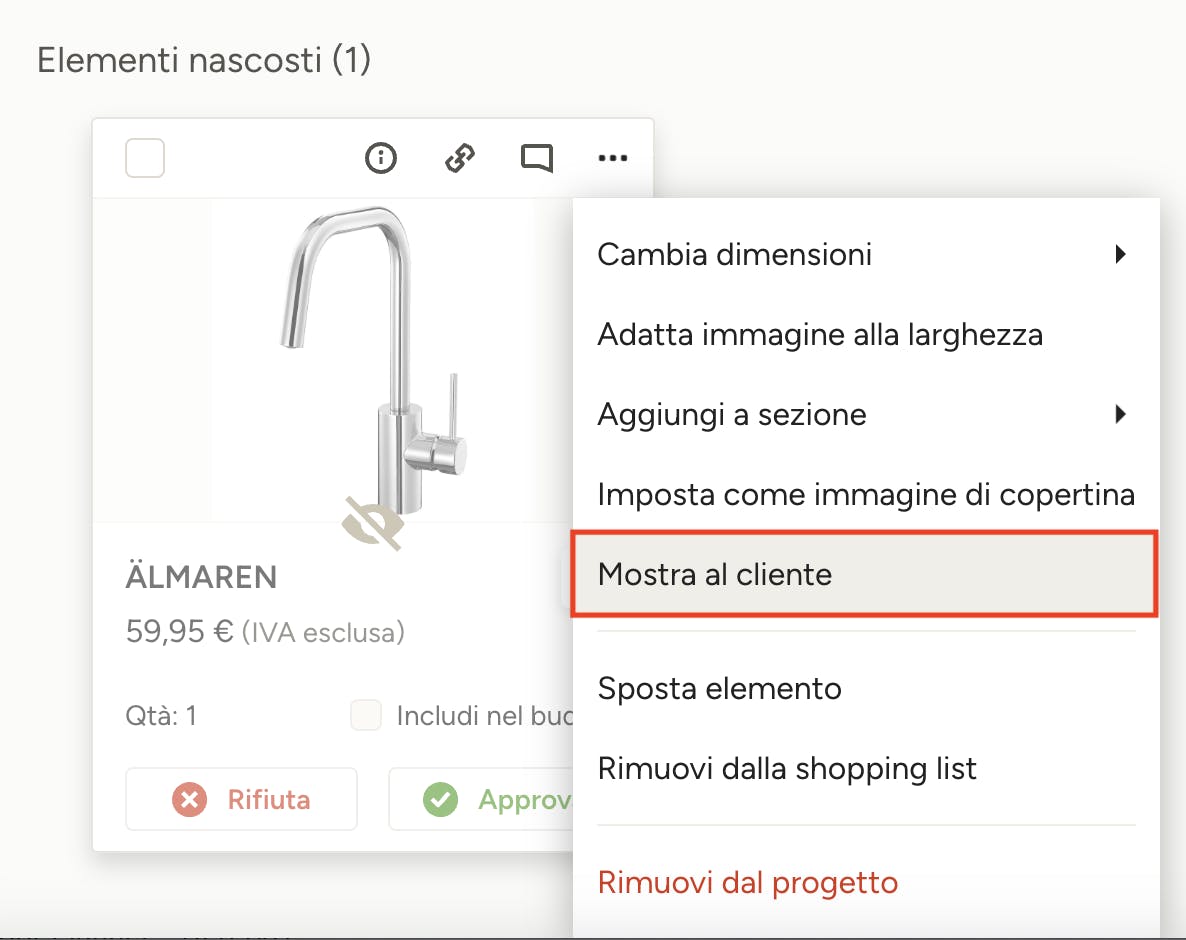Click the green check Approva icon
1186x940 pixels.
point(440,799)
